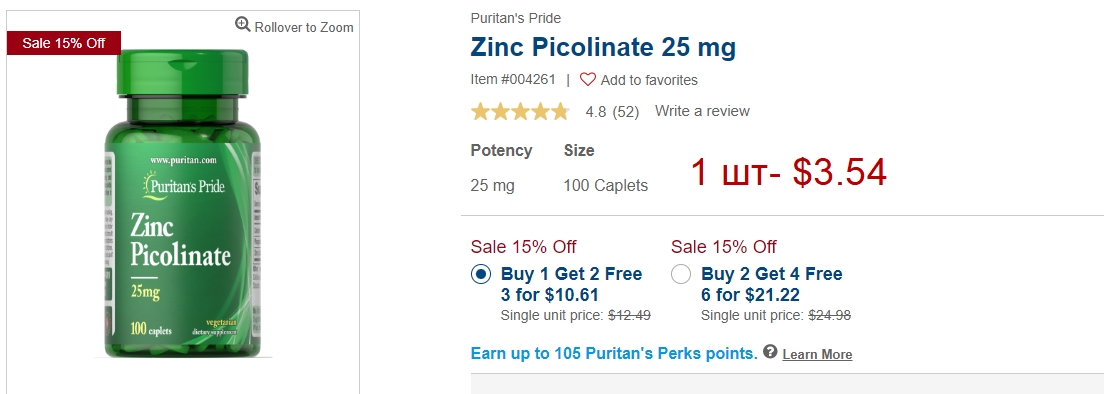Click the 100 Caplets size value

point(606,186)
